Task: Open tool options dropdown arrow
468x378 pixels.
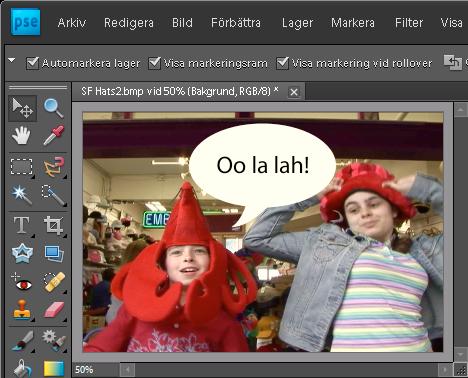Action: pos(12,60)
